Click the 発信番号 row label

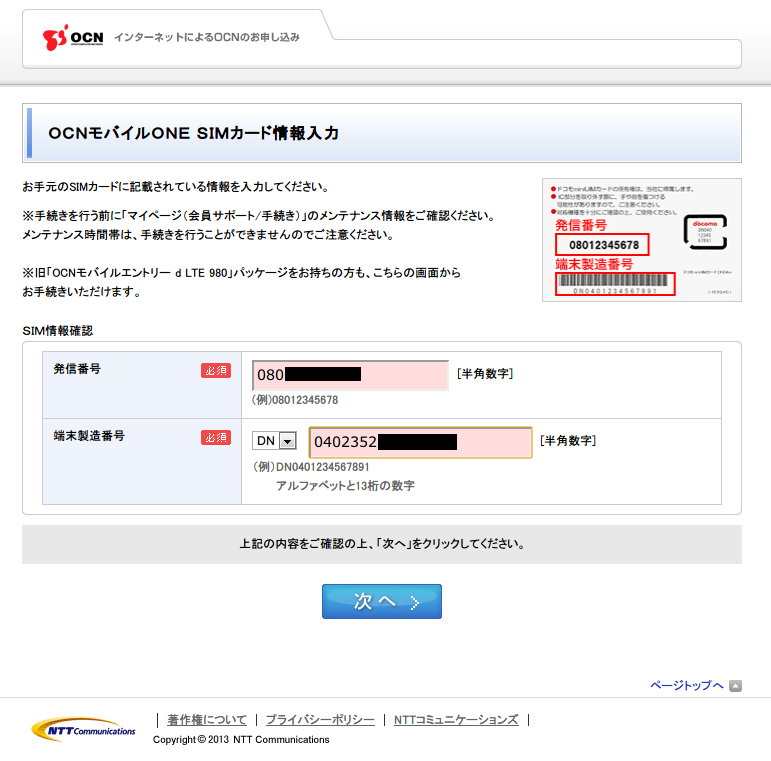tap(77, 369)
